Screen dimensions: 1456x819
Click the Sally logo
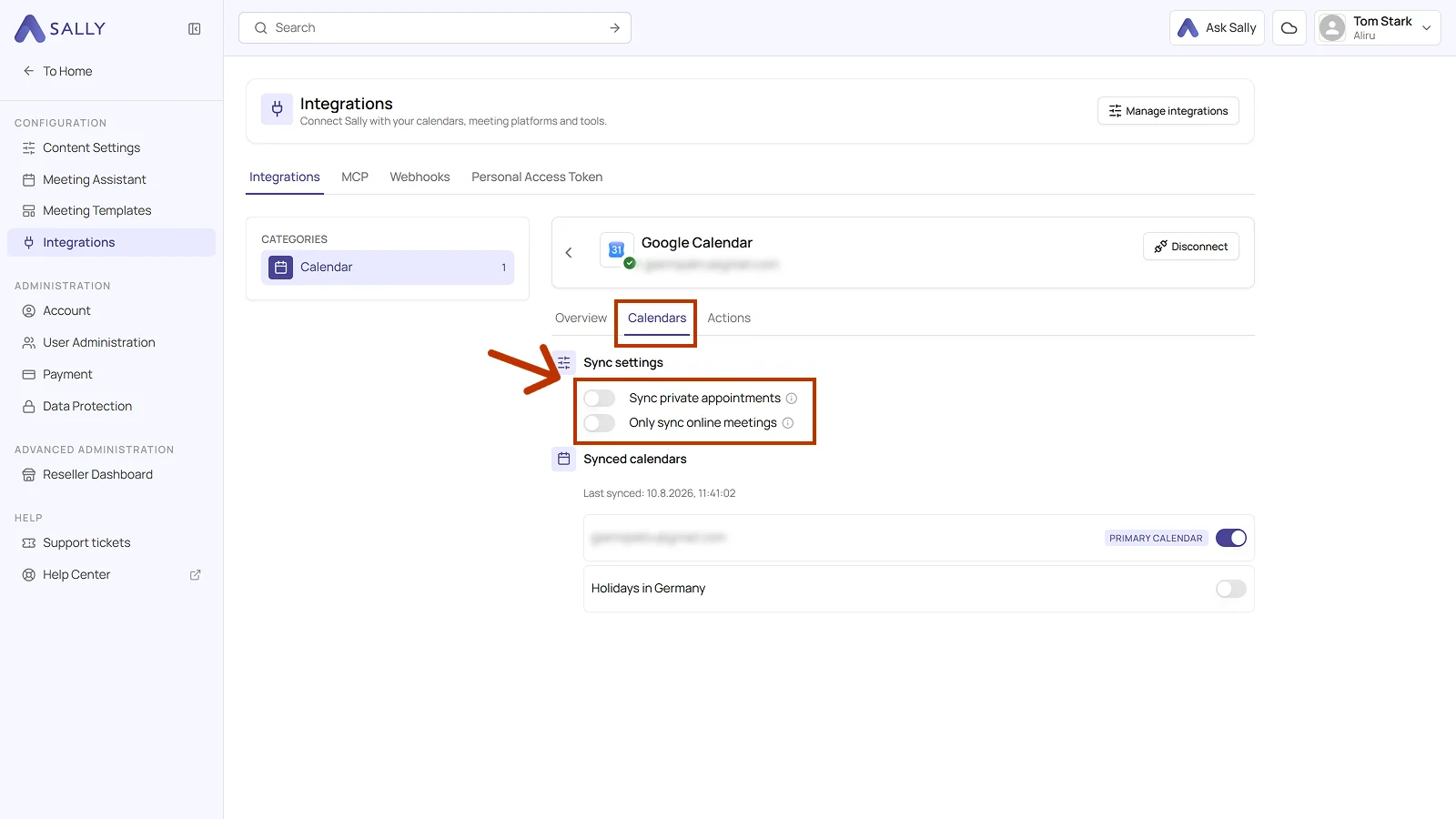point(60,28)
